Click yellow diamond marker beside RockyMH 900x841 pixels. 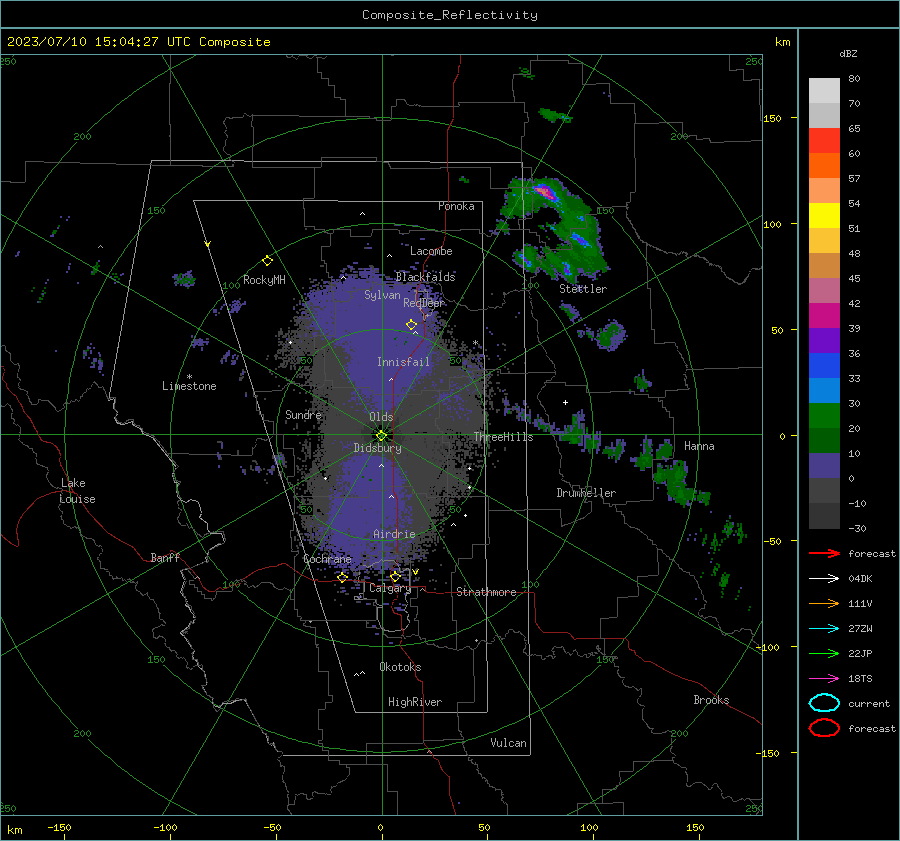[x=267, y=261]
